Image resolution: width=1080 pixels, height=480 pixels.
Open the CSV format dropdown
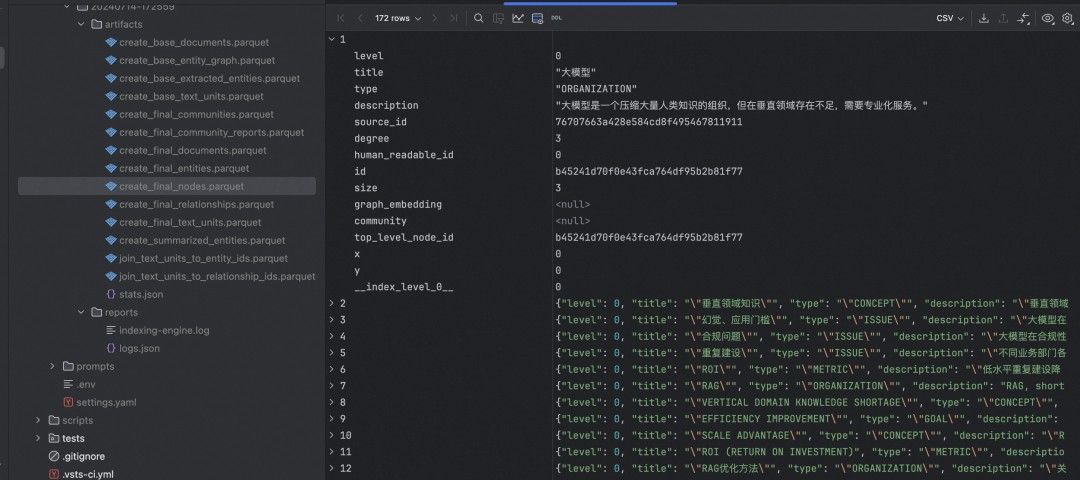pyautogui.click(x=951, y=19)
